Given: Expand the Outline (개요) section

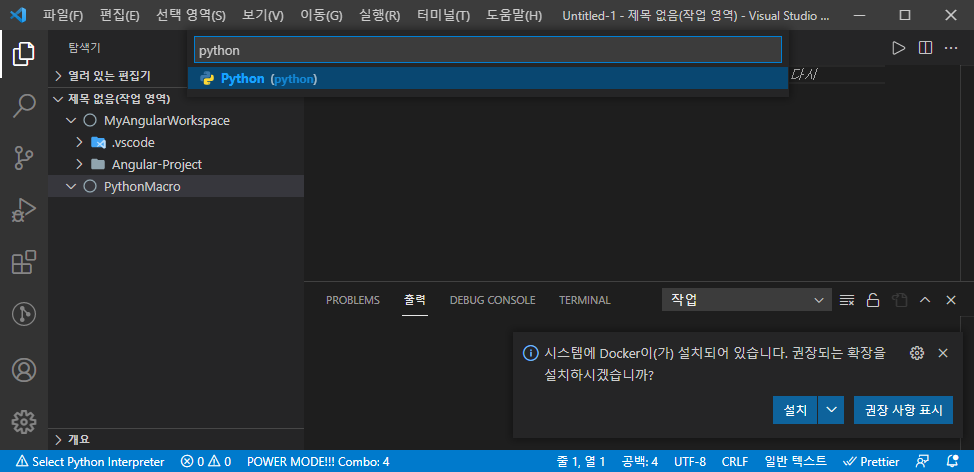Looking at the screenshot, I should click(x=176, y=439).
